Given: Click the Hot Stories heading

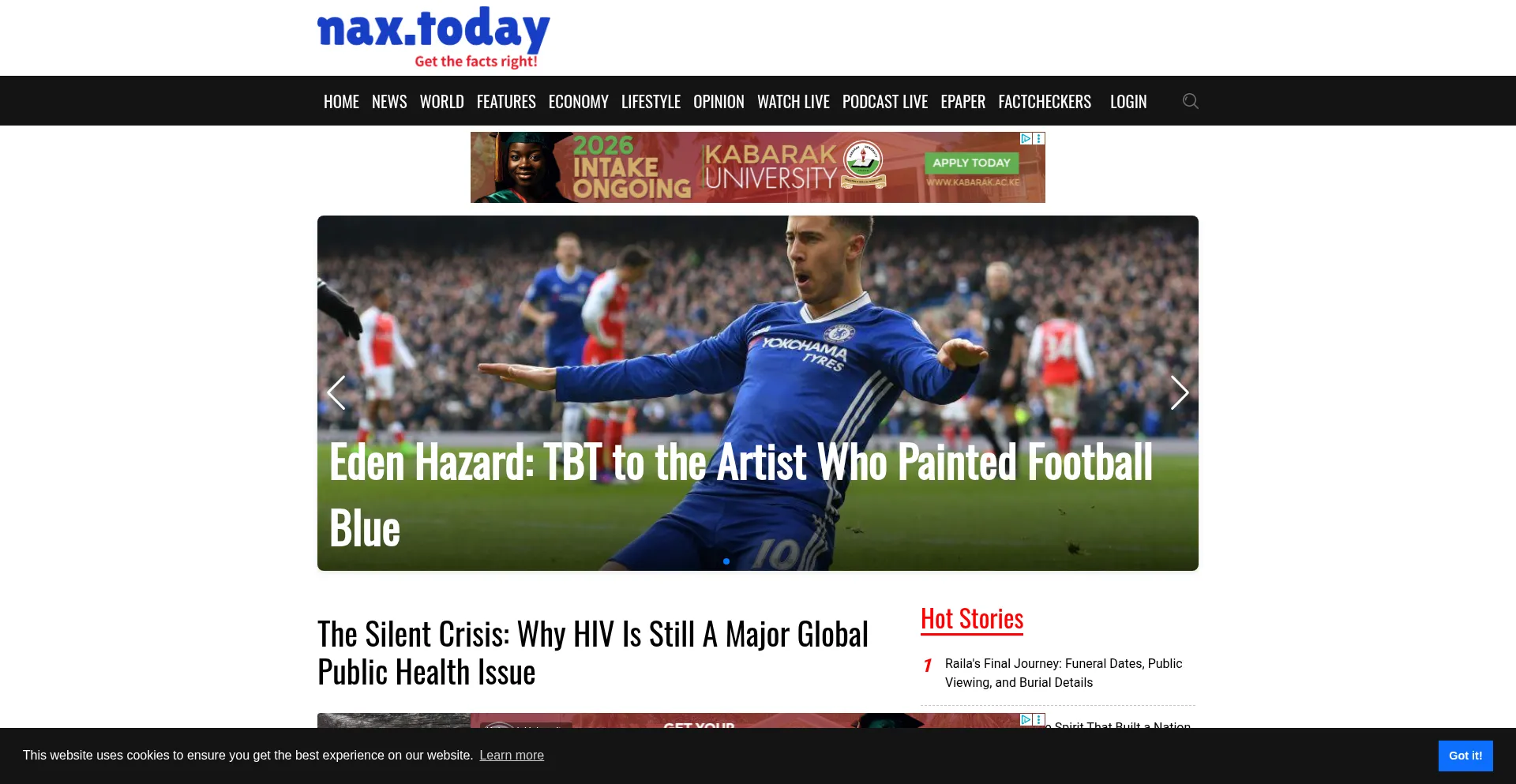Looking at the screenshot, I should [971, 619].
